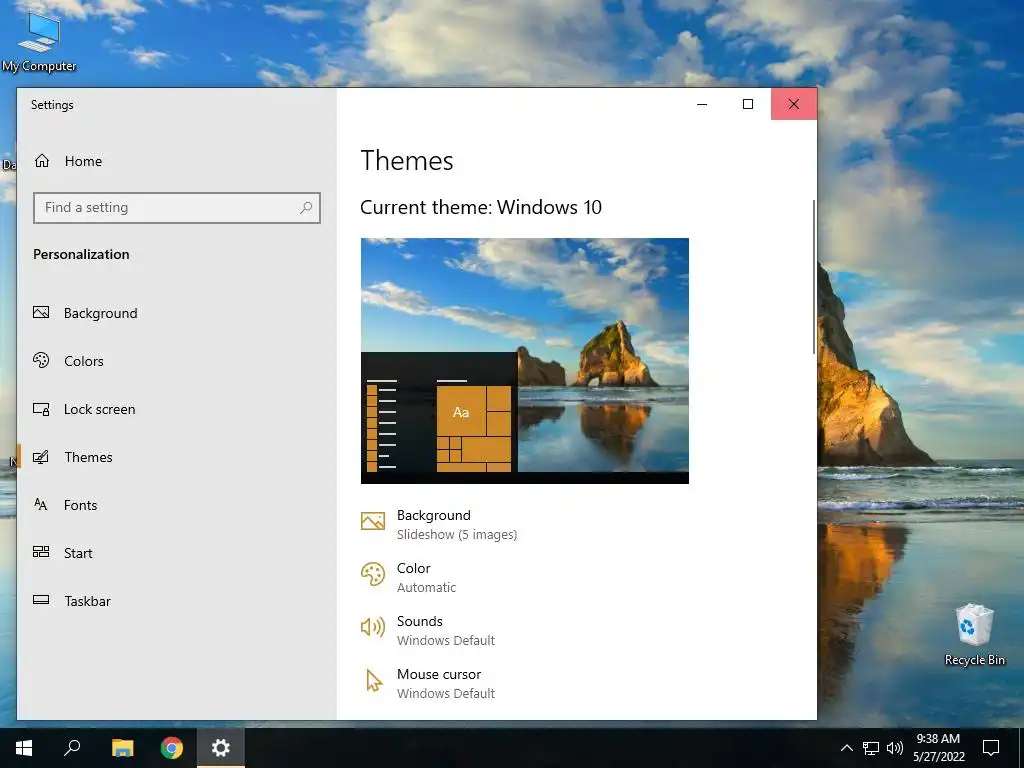Click the Personalization section heading
The width and height of the screenshot is (1024, 768).
click(x=81, y=254)
